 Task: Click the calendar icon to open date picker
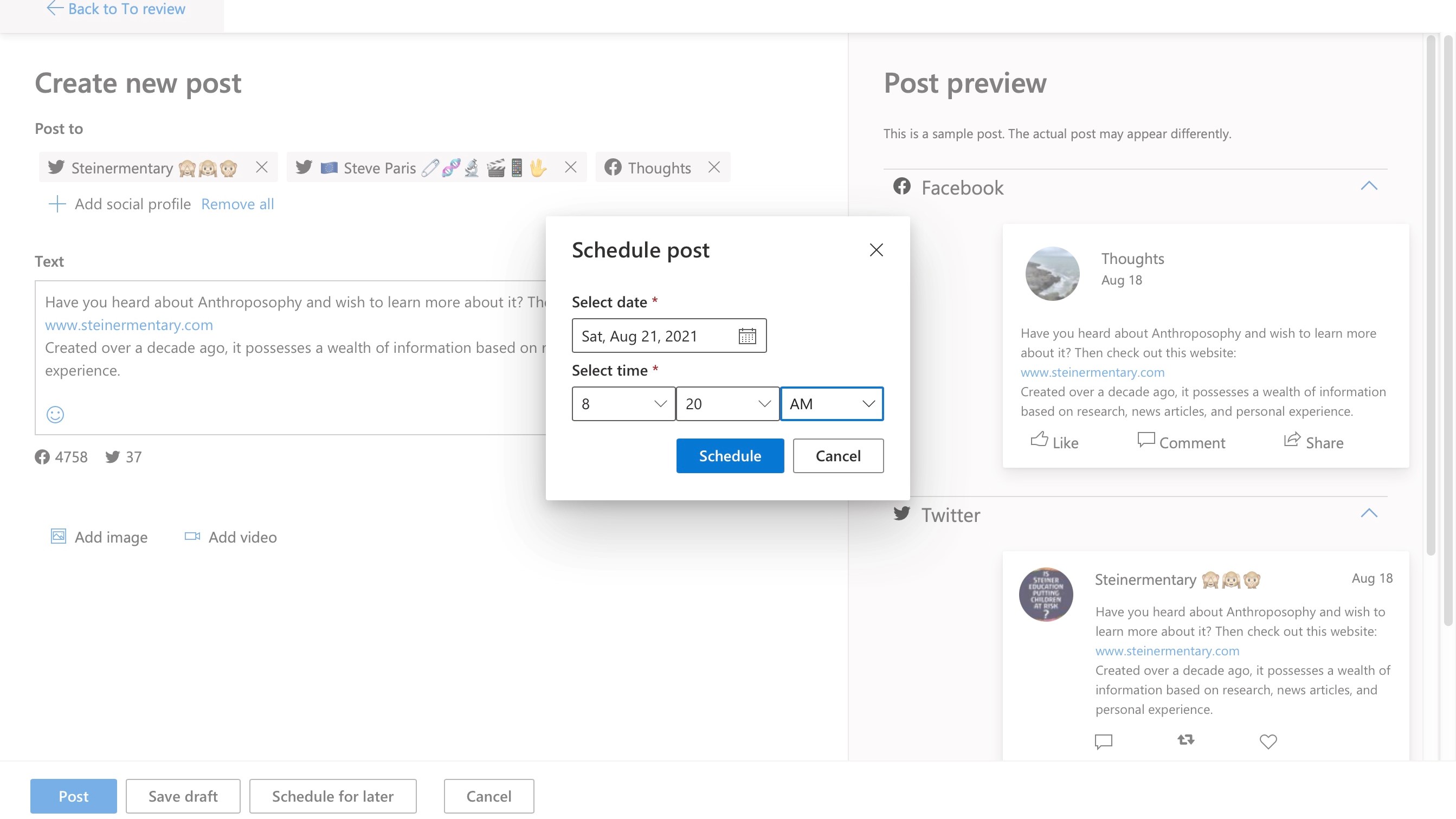pyautogui.click(x=747, y=335)
